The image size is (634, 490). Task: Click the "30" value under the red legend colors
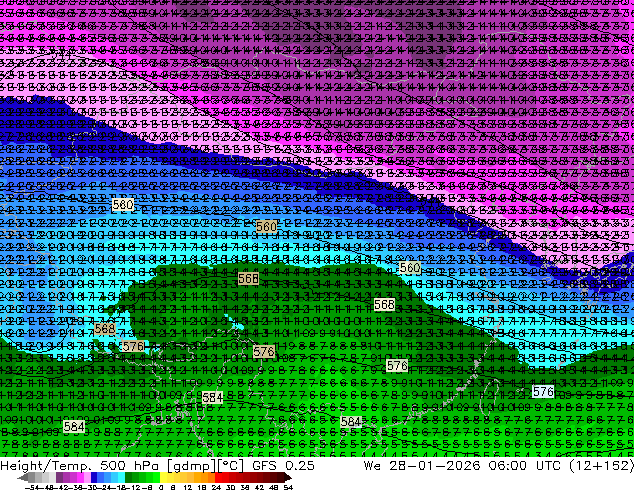(230, 487)
